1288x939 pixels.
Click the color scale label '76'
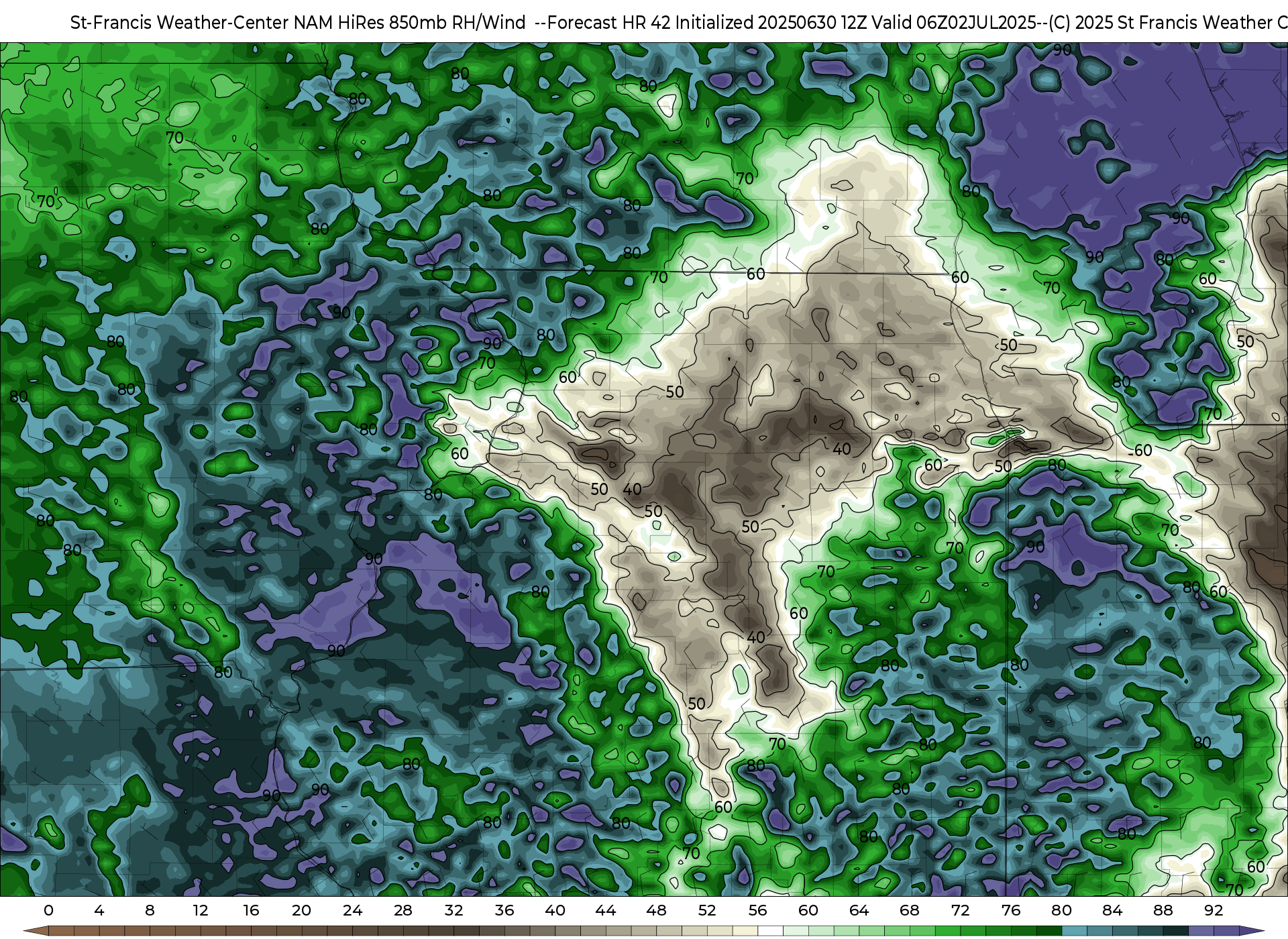1011,910
